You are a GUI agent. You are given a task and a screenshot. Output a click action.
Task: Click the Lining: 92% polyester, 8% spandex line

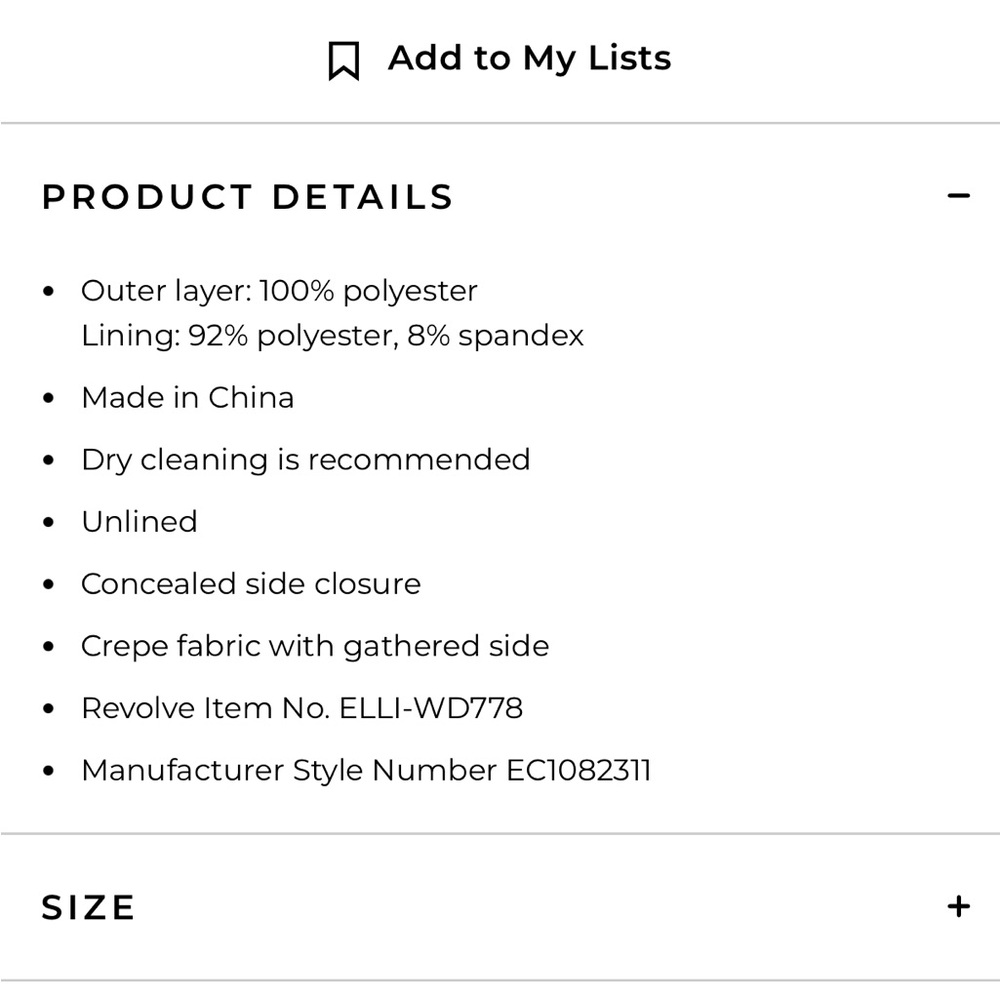pos(332,335)
